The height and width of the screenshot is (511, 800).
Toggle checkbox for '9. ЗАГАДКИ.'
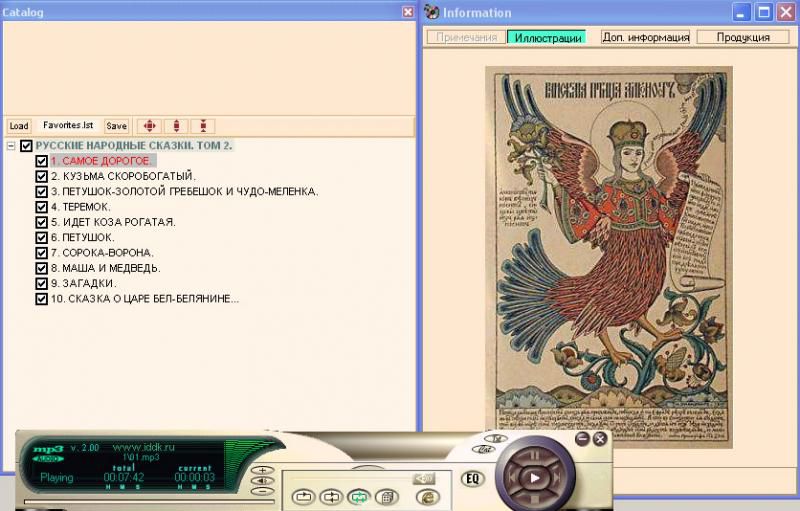41,283
